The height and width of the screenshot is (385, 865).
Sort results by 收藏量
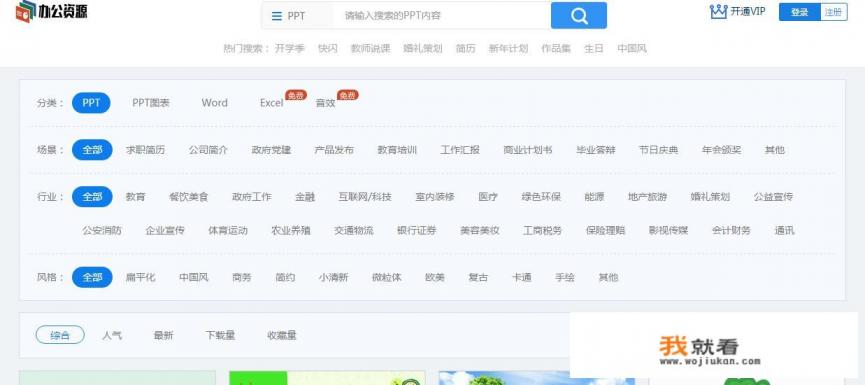tap(282, 335)
